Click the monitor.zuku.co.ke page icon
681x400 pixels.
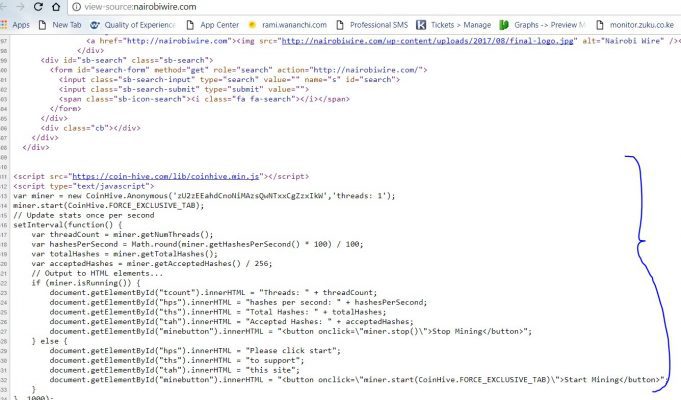tap(600, 25)
